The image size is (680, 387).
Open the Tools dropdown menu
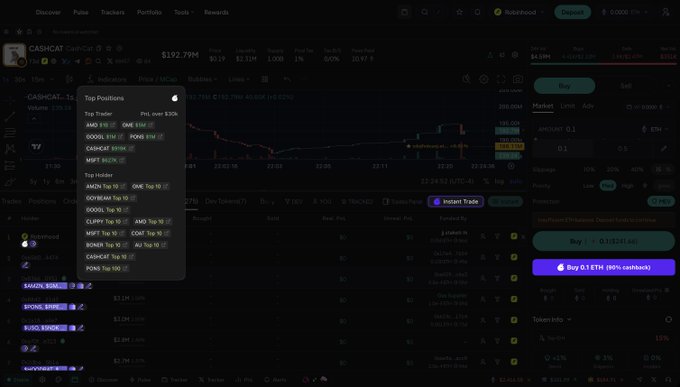point(184,12)
